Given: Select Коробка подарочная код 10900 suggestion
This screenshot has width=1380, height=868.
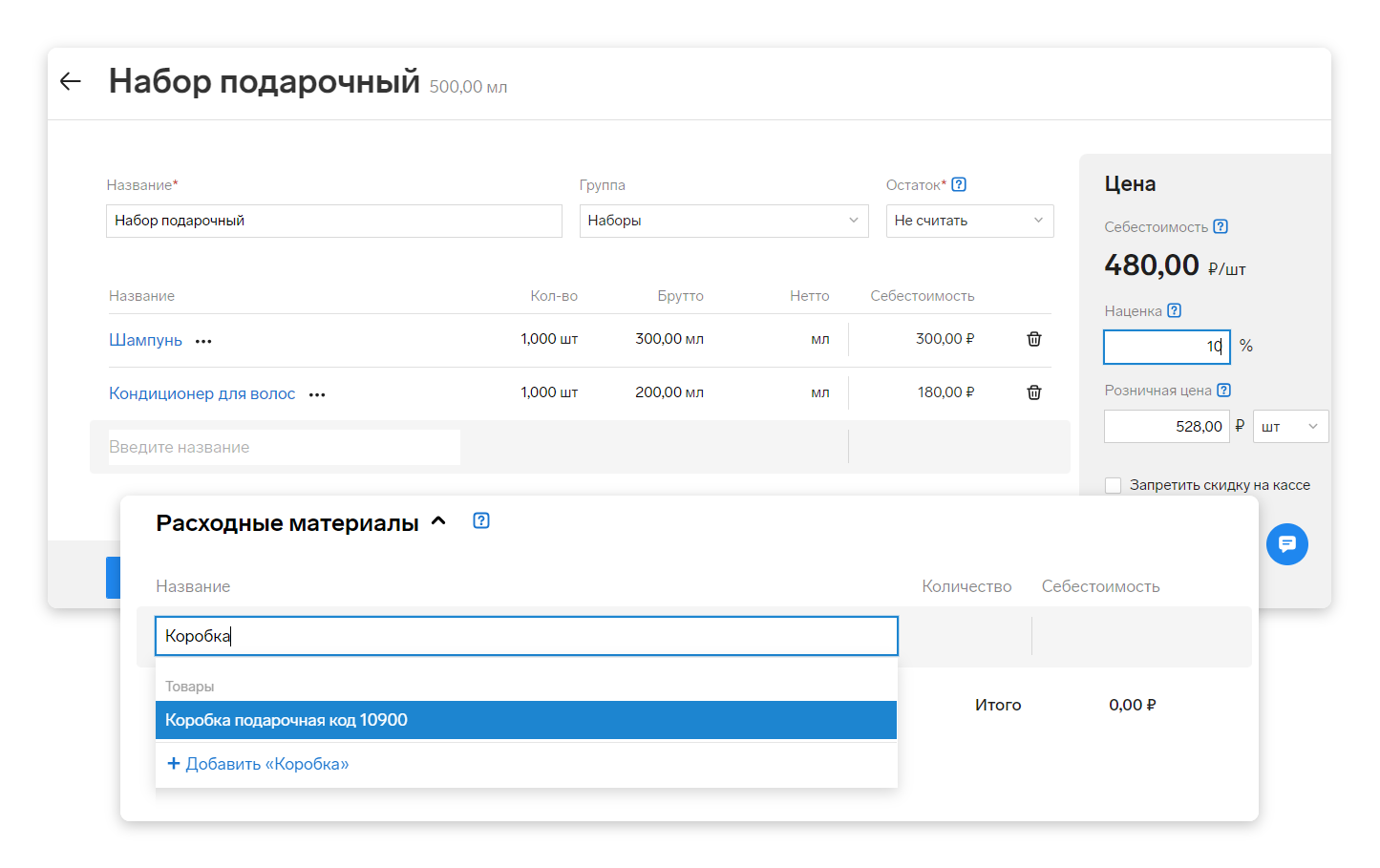Looking at the screenshot, I should pos(525,720).
